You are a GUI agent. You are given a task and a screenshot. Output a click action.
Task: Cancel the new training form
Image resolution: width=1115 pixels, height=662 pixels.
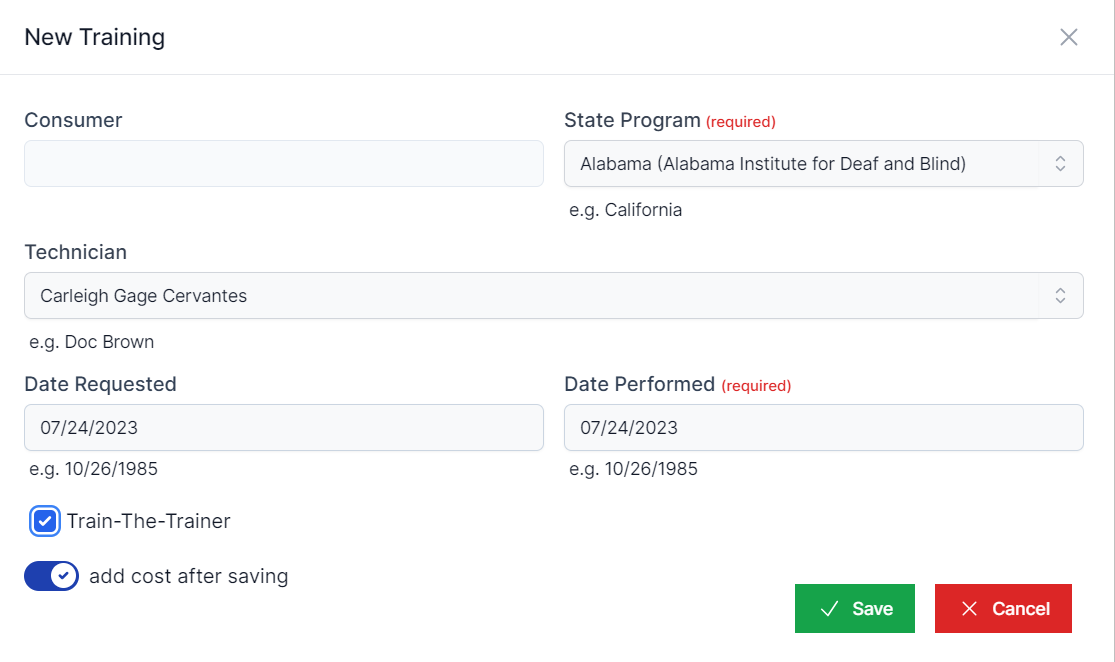click(1003, 609)
